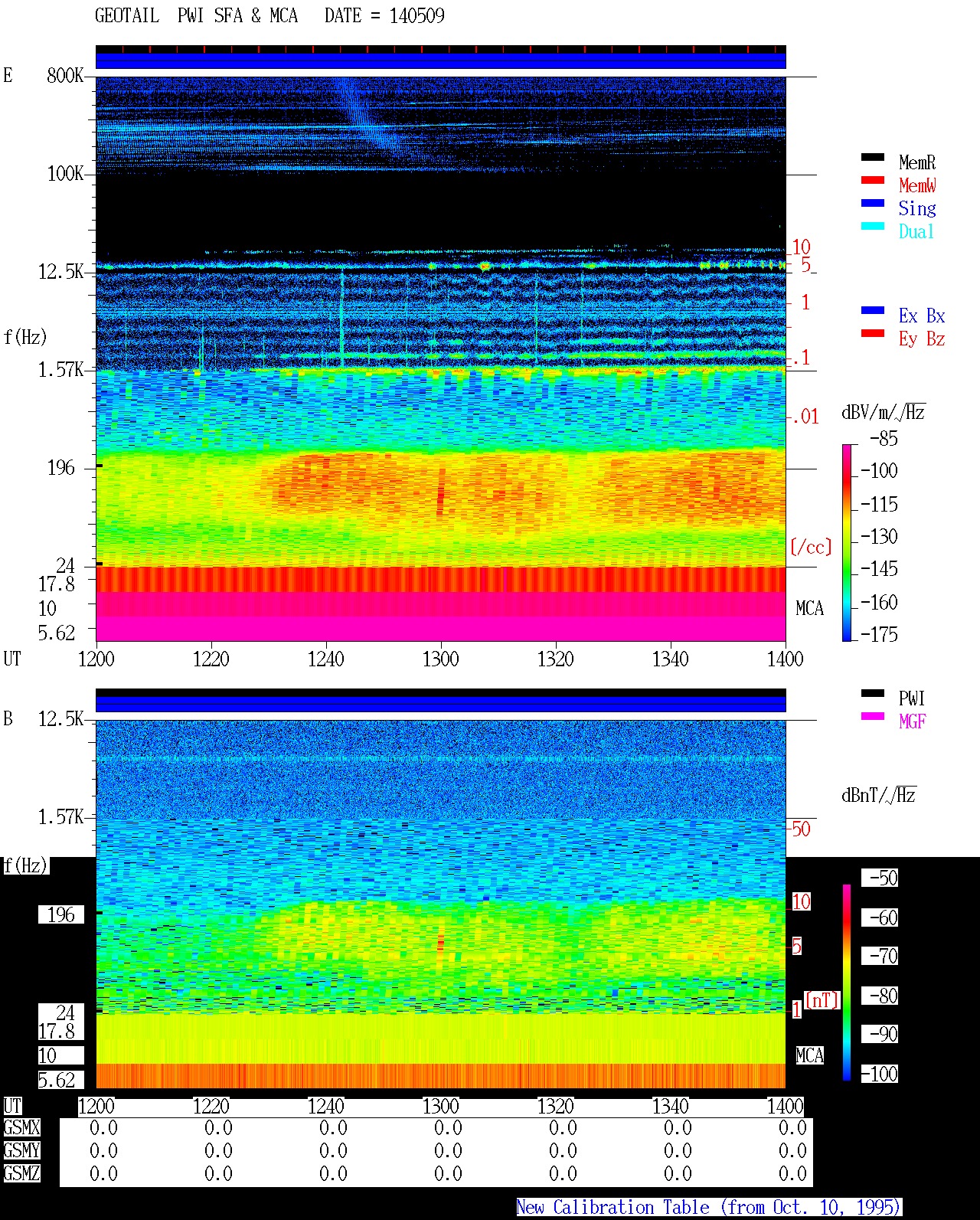Click the E panel label beside 800K
The width and height of the screenshot is (980, 1220).
click(8, 75)
